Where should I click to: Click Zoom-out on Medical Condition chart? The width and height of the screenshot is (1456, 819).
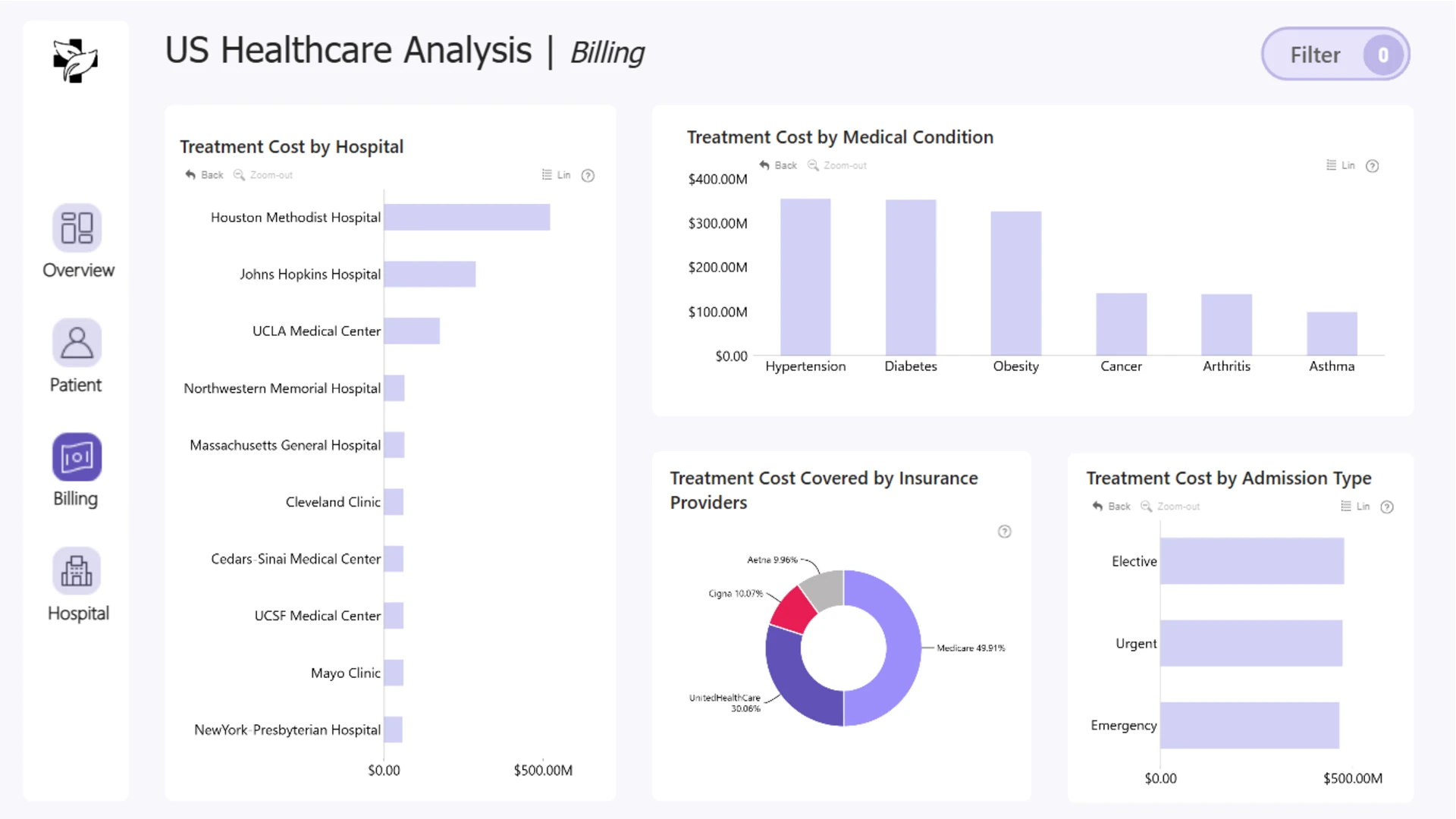[x=836, y=165]
